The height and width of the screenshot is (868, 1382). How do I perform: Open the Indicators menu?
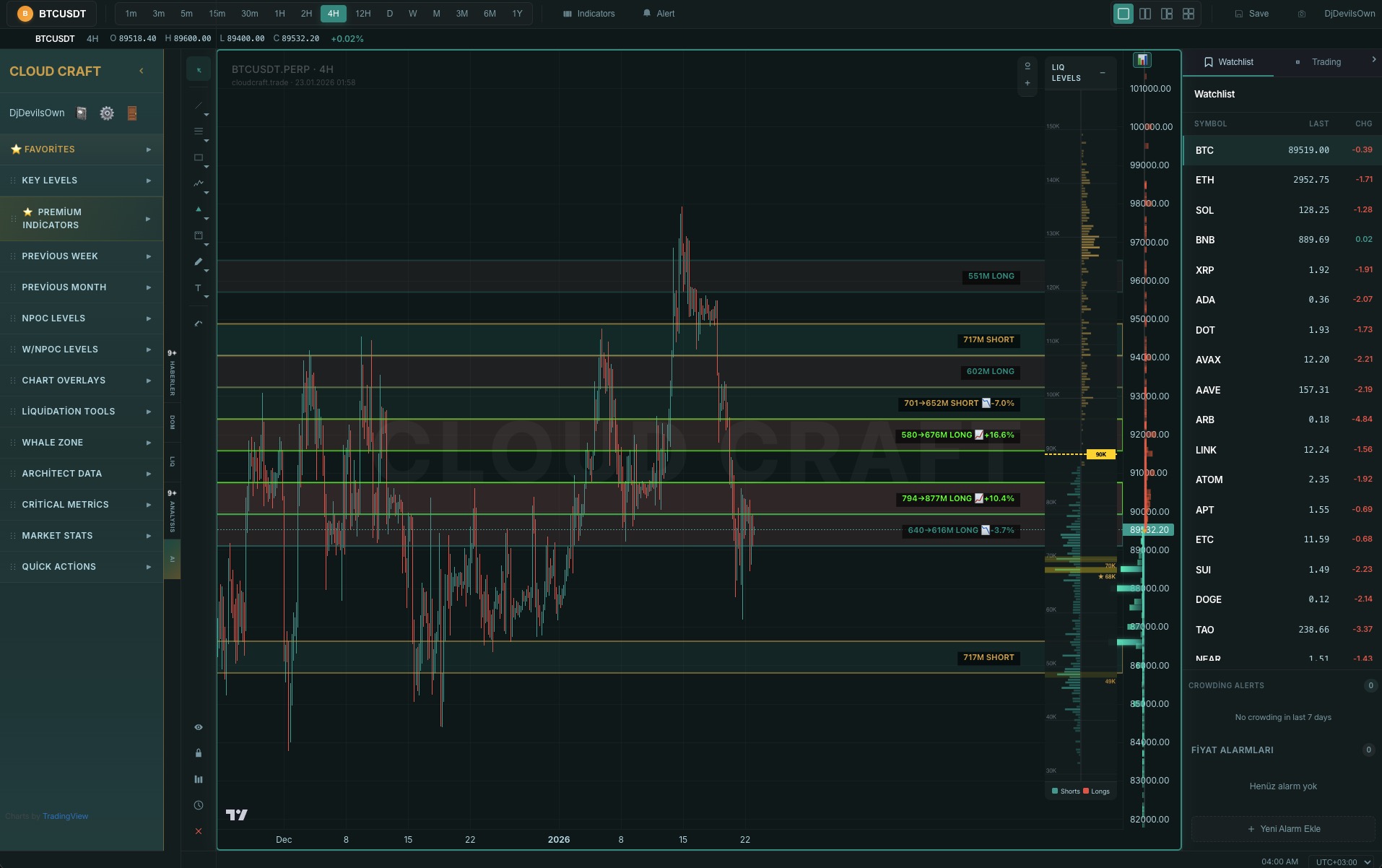point(589,14)
